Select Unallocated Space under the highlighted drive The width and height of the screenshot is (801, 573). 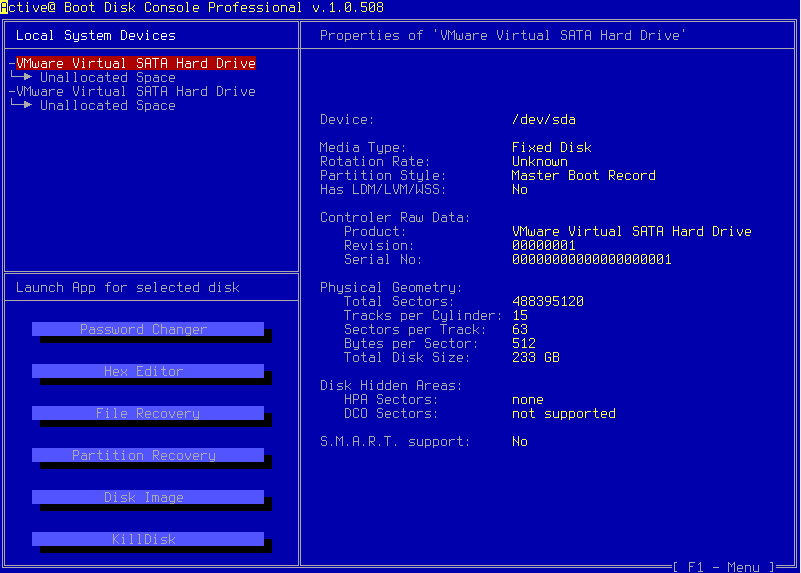click(x=107, y=77)
